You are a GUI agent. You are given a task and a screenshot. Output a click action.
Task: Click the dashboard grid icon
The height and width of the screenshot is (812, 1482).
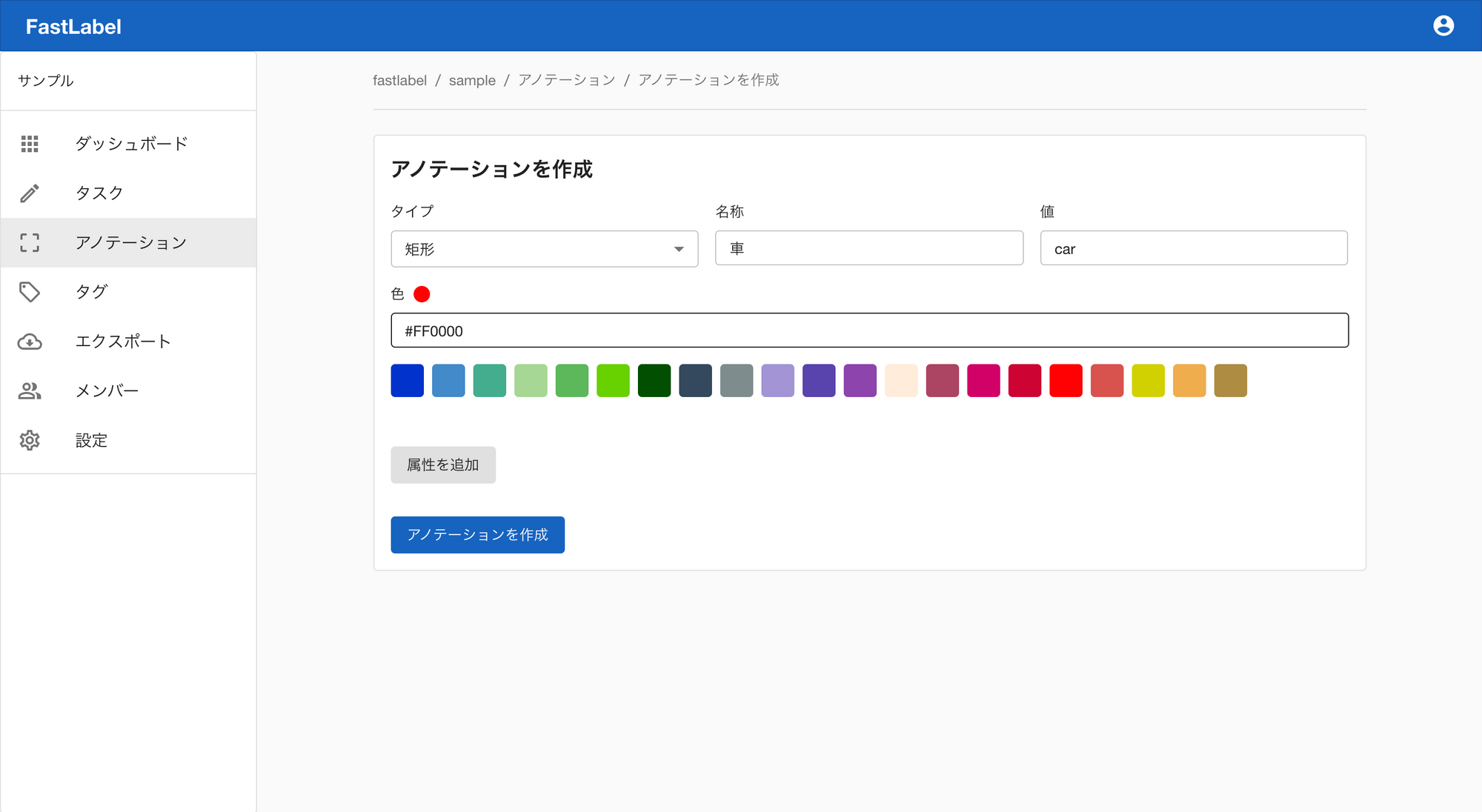coord(30,144)
